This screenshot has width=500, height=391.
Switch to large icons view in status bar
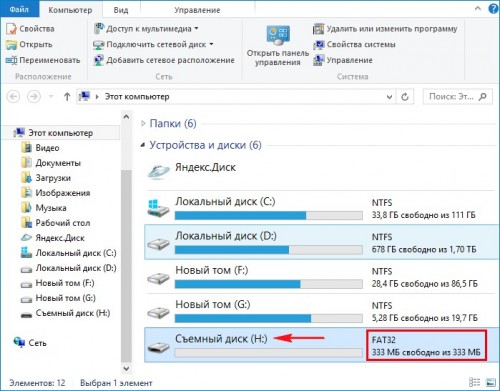click(491, 382)
